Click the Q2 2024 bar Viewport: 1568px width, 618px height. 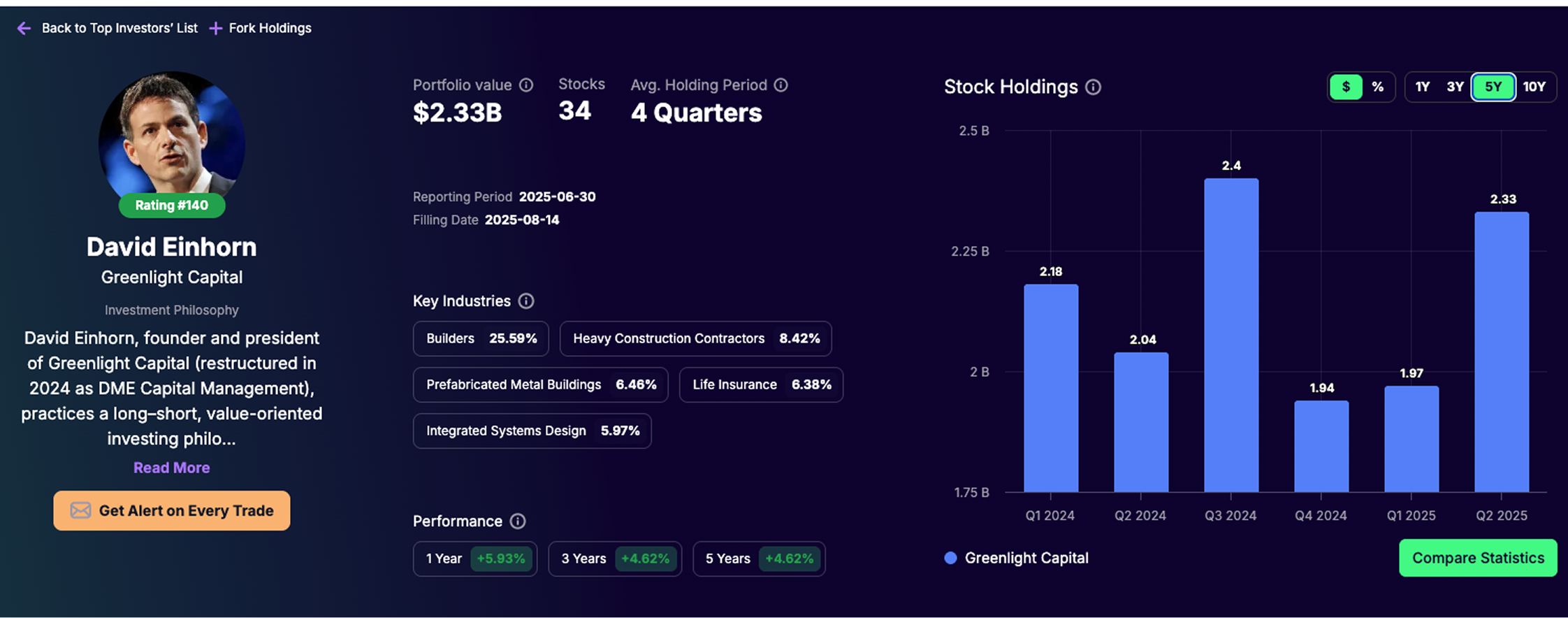pos(1141,422)
